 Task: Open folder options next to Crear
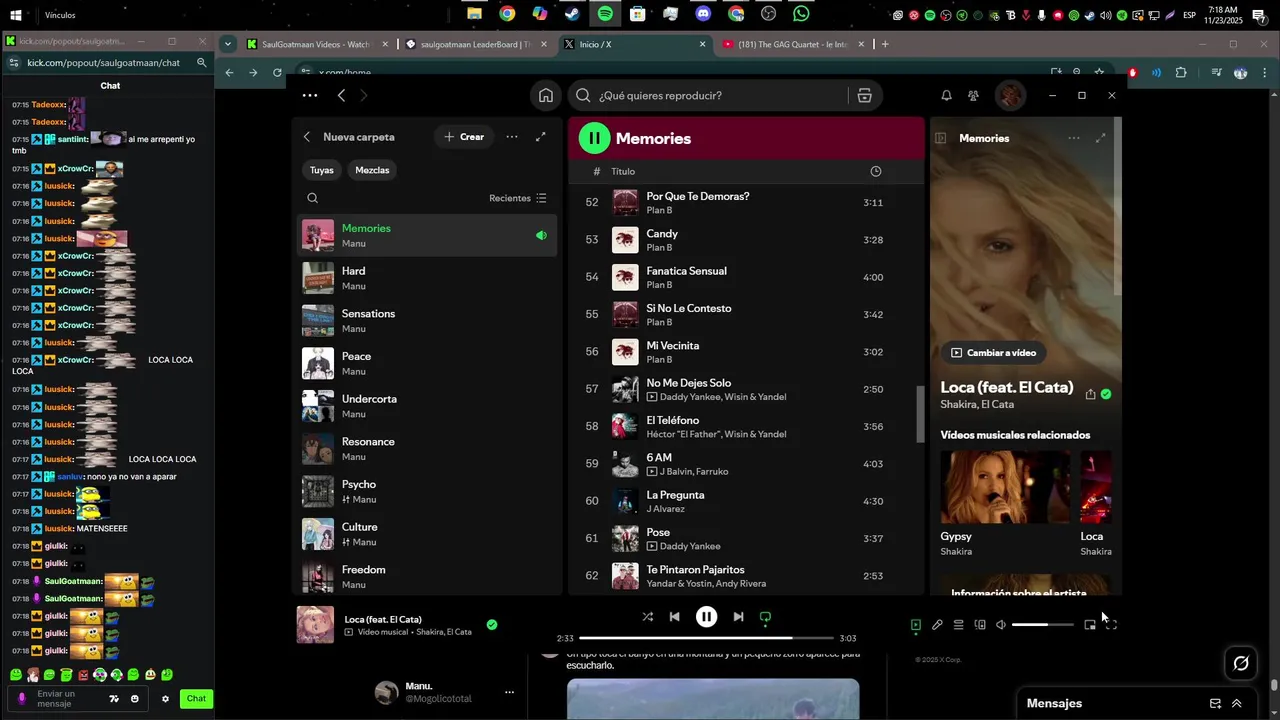512,137
